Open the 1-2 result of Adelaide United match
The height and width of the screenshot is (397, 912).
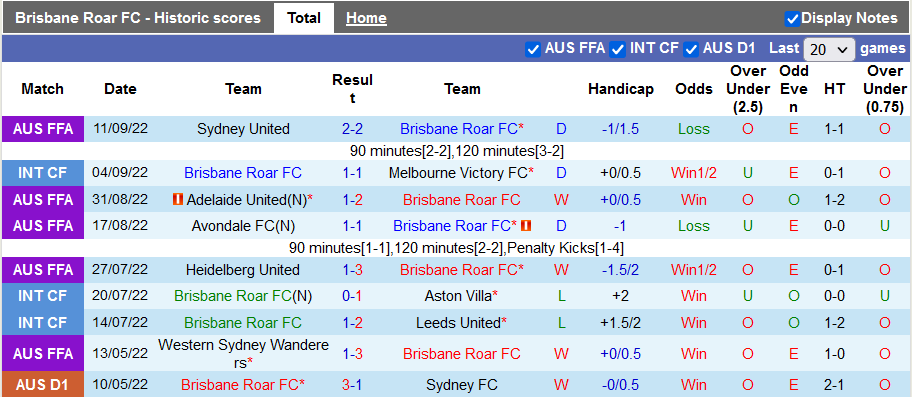352,200
